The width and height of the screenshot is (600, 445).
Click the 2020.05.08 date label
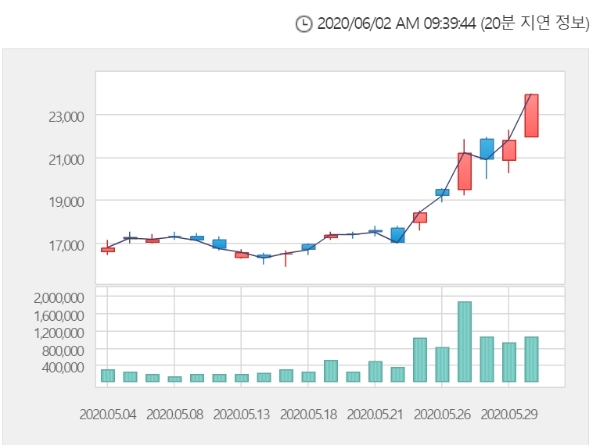click(175, 414)
